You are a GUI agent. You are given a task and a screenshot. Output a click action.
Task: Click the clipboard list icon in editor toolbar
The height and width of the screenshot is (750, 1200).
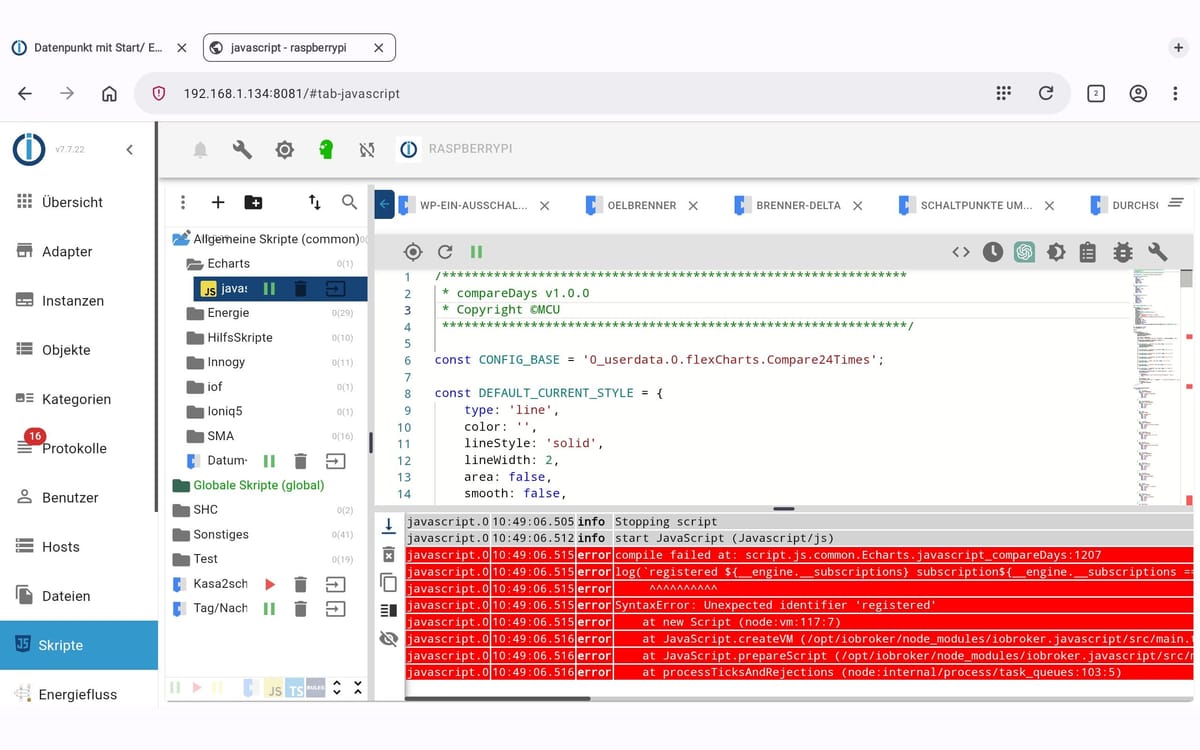coord(1088,252)
